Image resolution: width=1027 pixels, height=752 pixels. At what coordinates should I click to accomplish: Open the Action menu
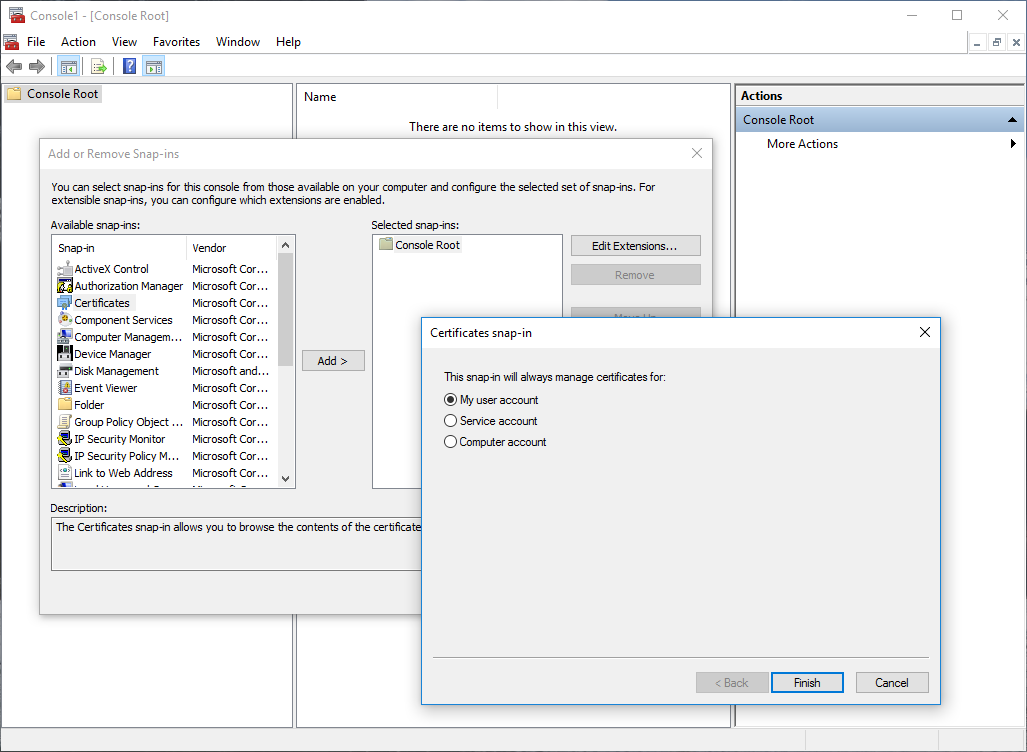pyautogui.click(x=78, y=42)
